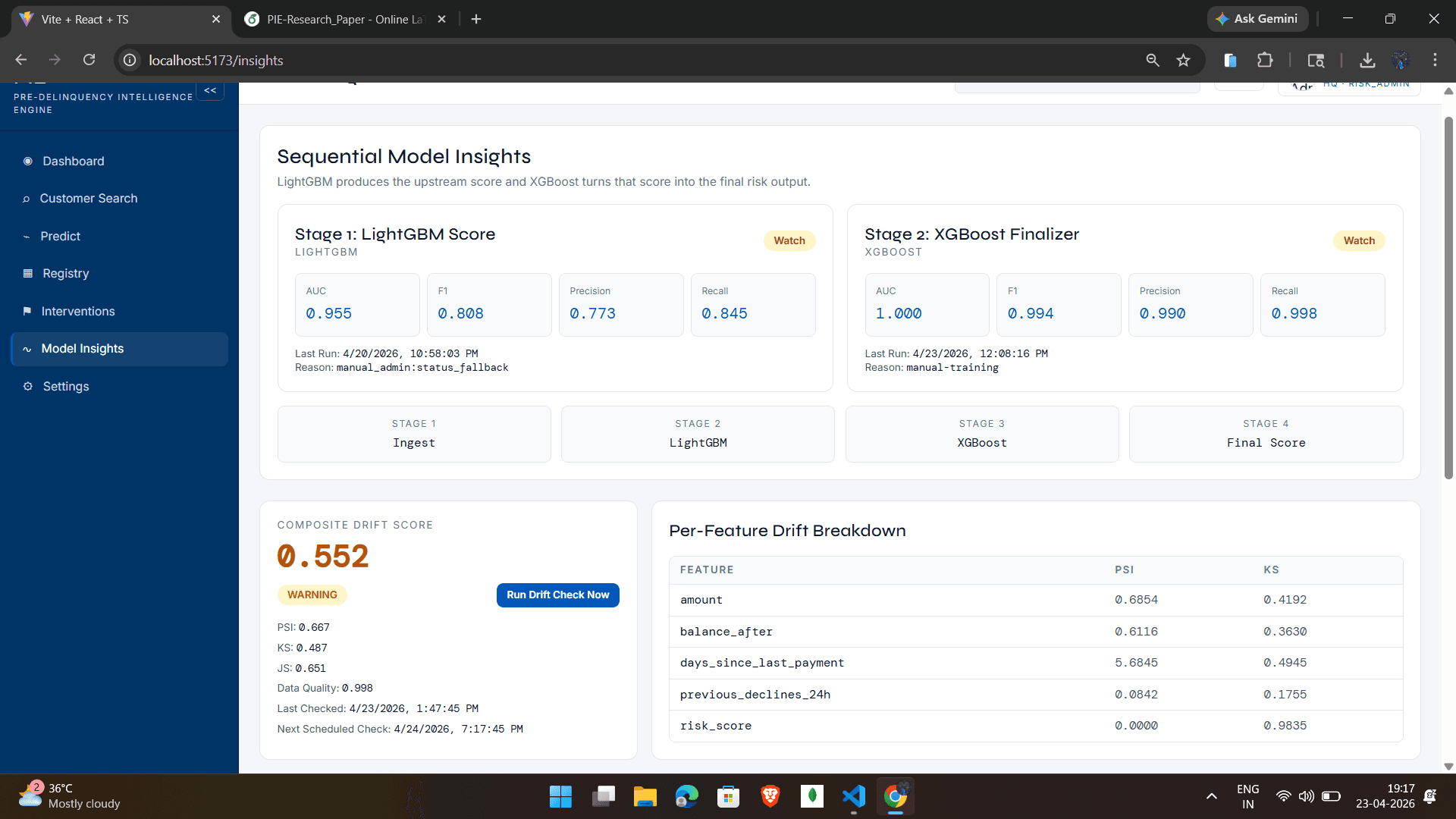Image resolution: width=1456 pixels, height=819 pixels.
Task: Click the Settings gear icon in sidebar
Action: 28,387
